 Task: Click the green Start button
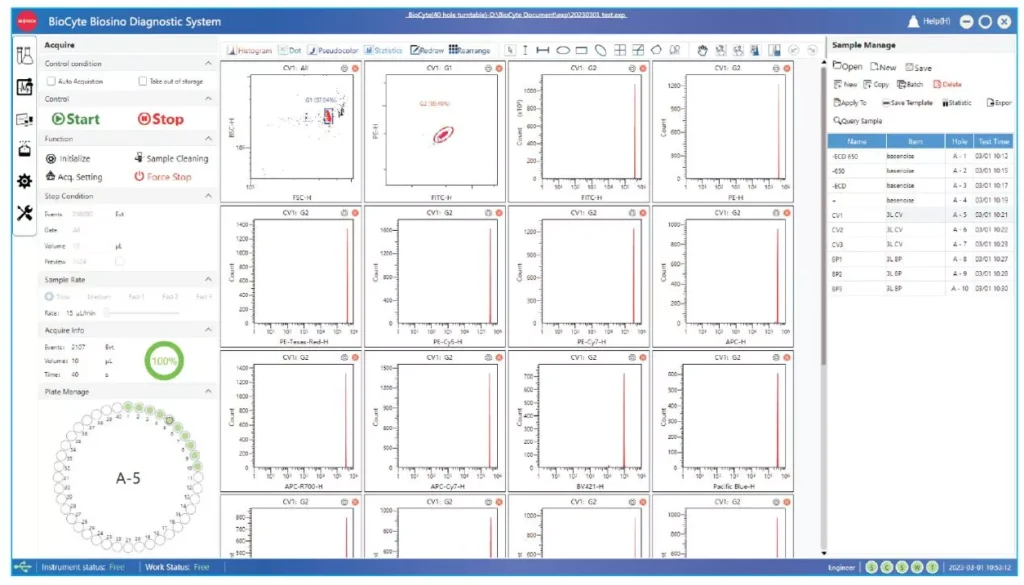click(x=77, y=118)
